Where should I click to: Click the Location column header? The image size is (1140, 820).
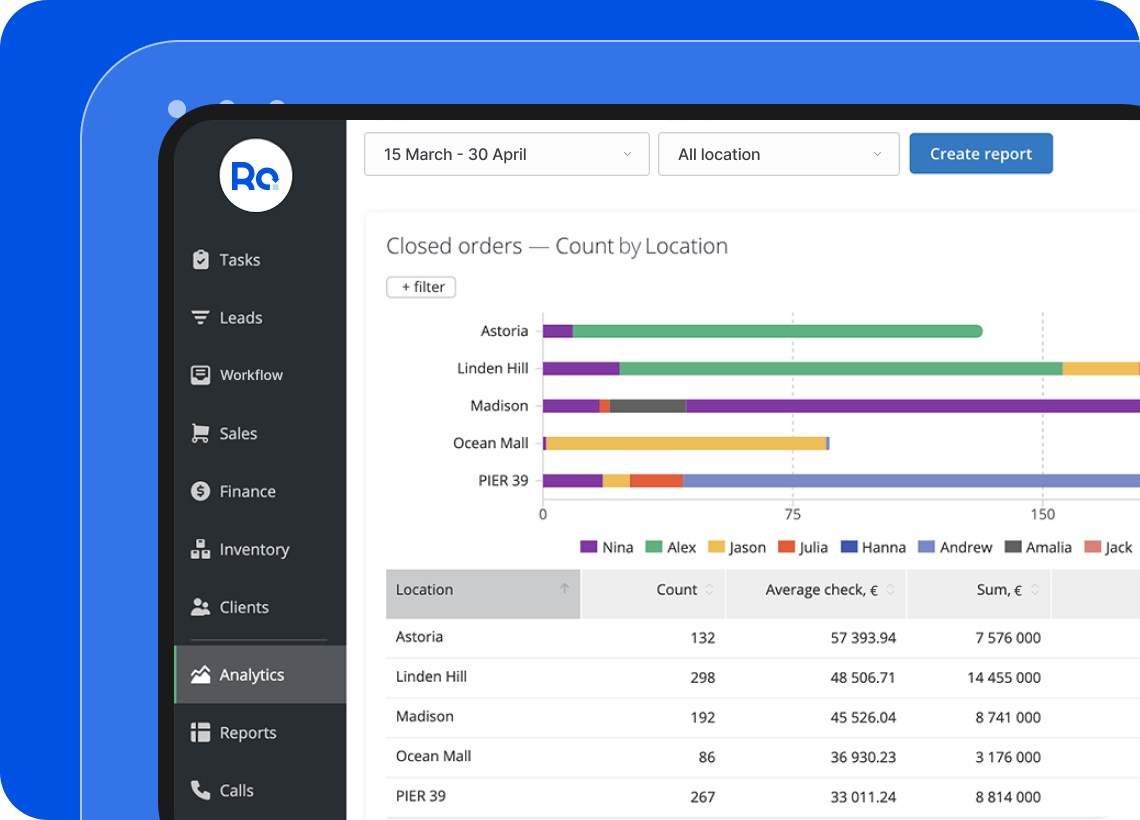click(x=424, y=590)
